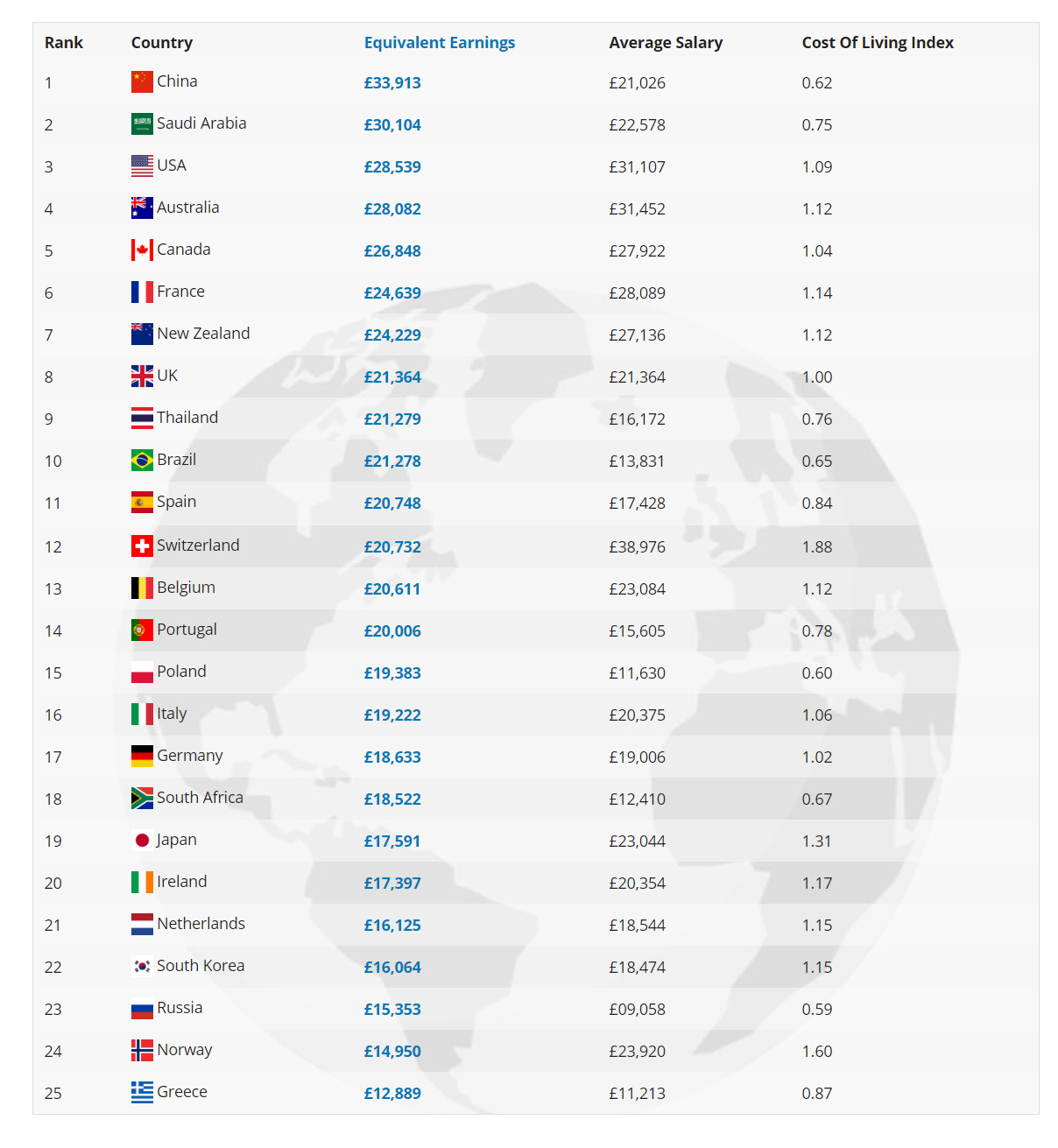Click the Rank column header
The image size is (1058, 1148).
click(64, 43)
